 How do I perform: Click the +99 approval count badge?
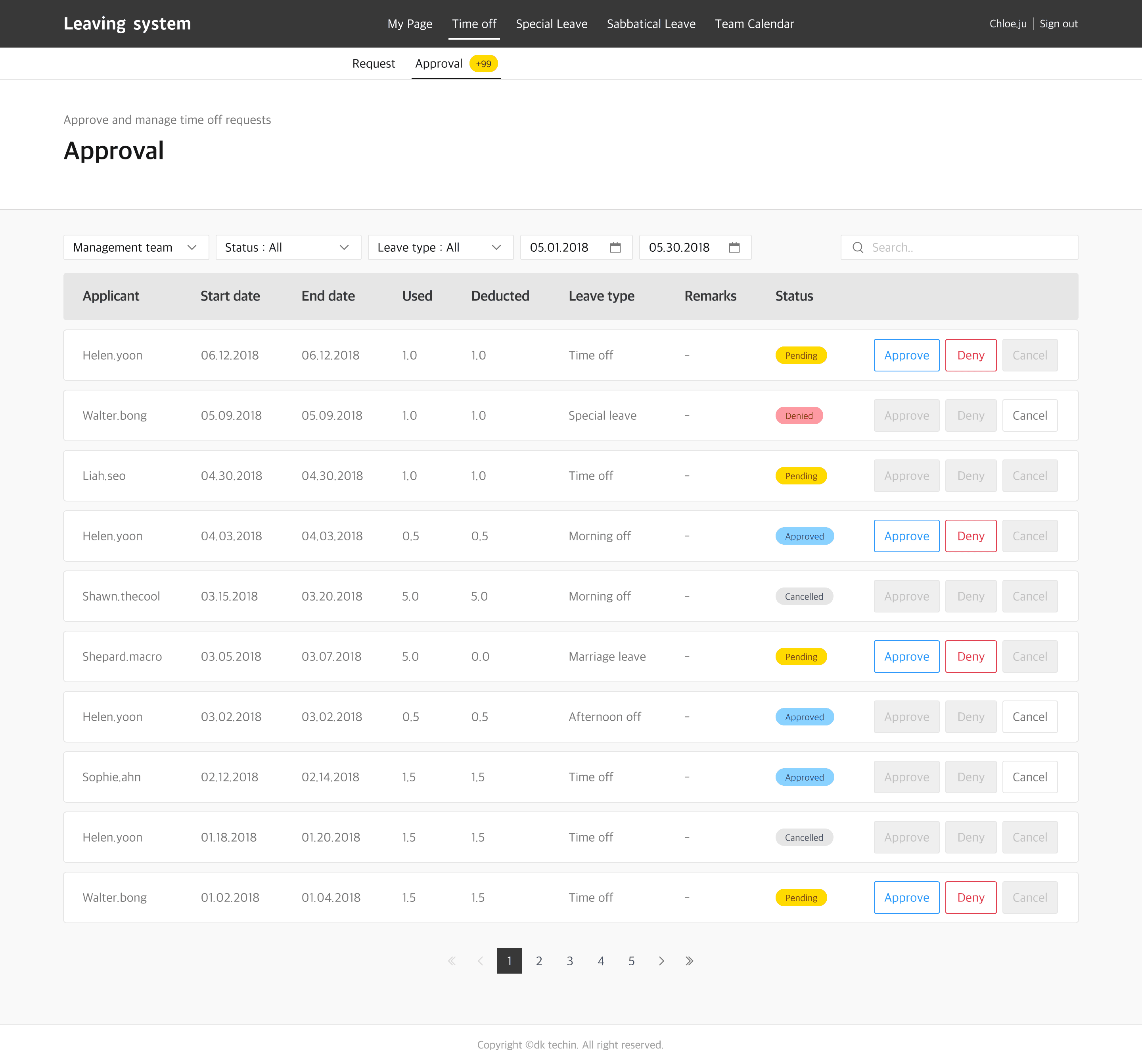pyautogui.click(x=483, y=64)
